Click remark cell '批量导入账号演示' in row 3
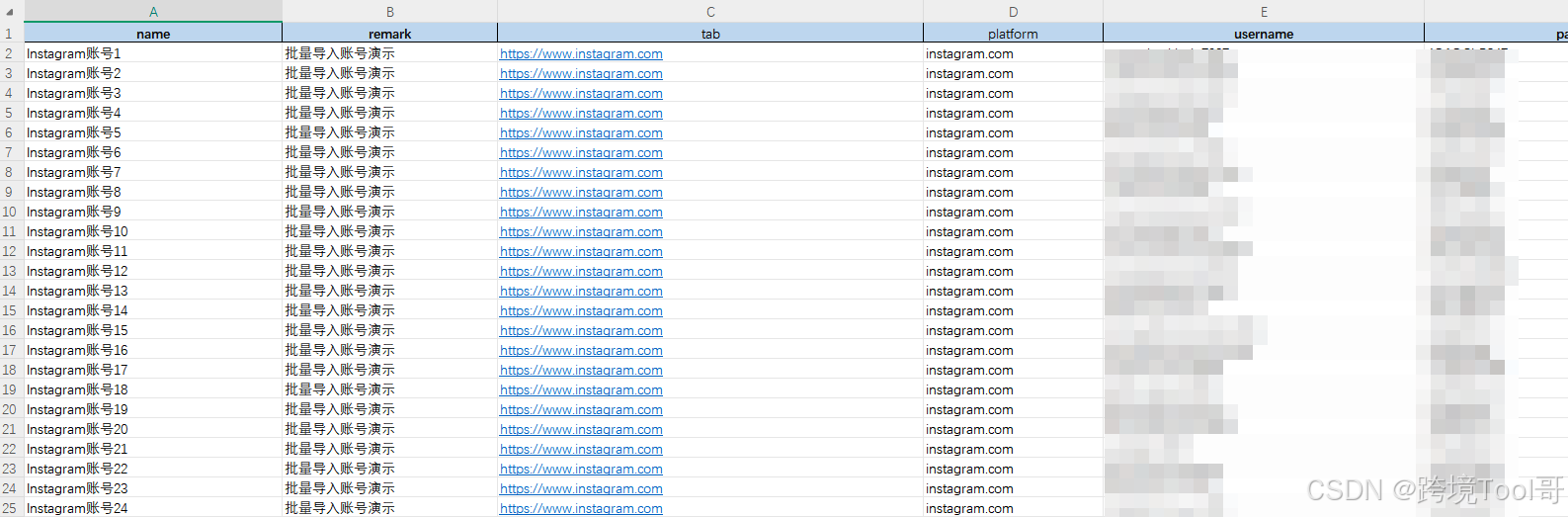1568x517 pixels. [x=389, y=73]
